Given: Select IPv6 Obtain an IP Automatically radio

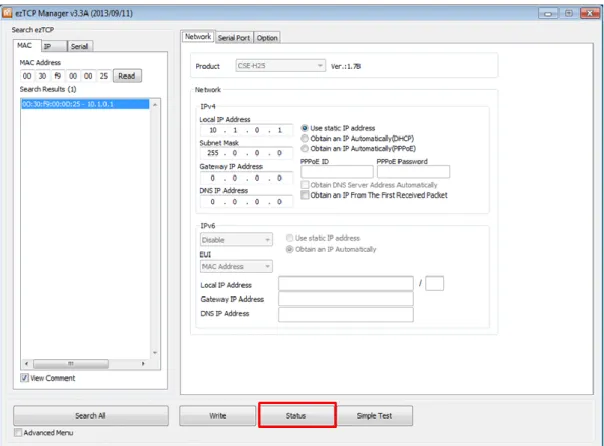Looking at the screenshot, I should [289, 249].
